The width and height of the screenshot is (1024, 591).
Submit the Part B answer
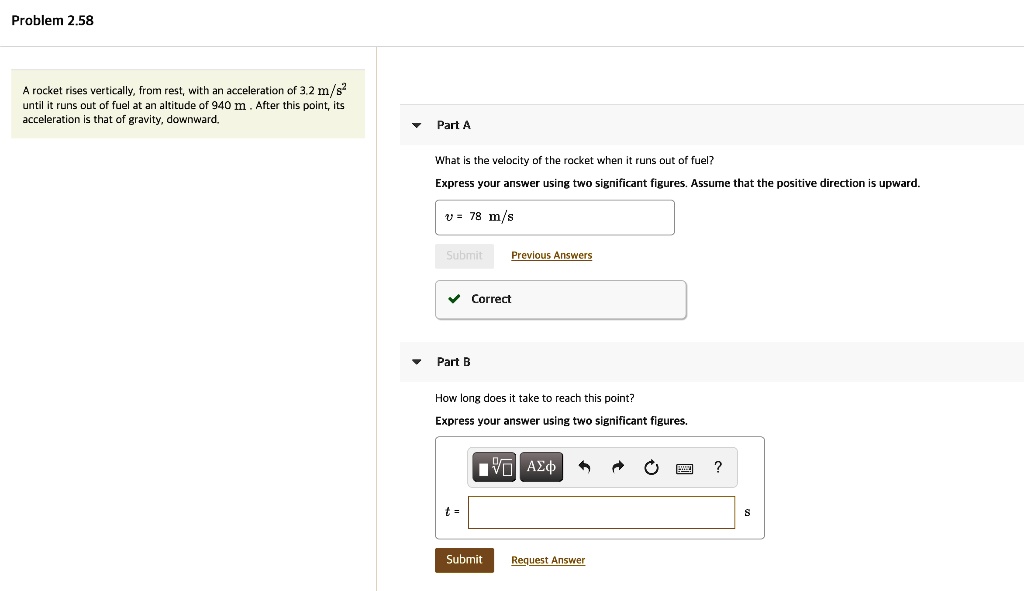click(464, 560)
